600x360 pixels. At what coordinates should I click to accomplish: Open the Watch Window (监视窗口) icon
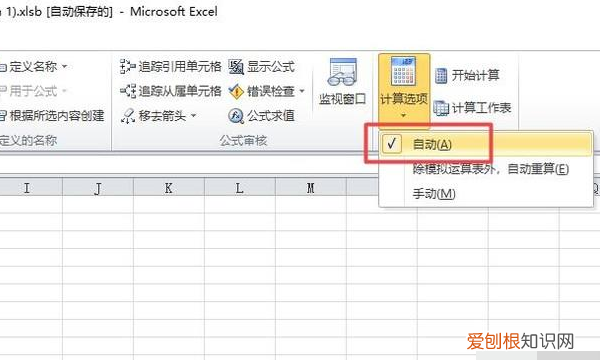point(342,72)
